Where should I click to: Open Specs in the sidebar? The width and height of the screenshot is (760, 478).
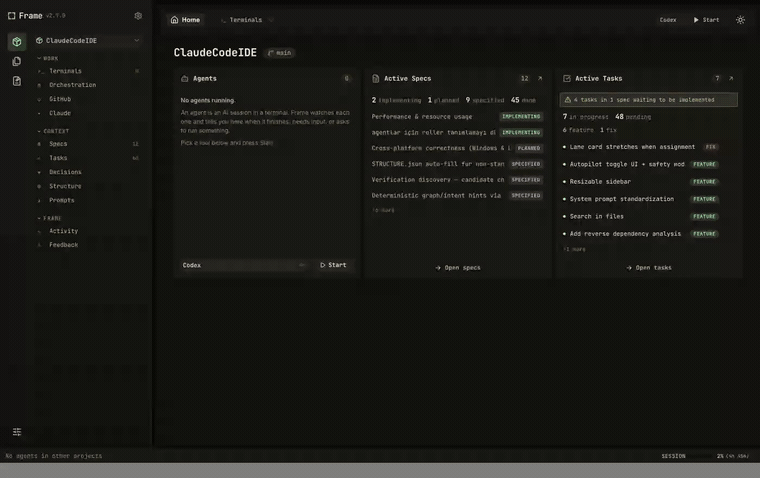pyautogui.click(x=88, y=144)
